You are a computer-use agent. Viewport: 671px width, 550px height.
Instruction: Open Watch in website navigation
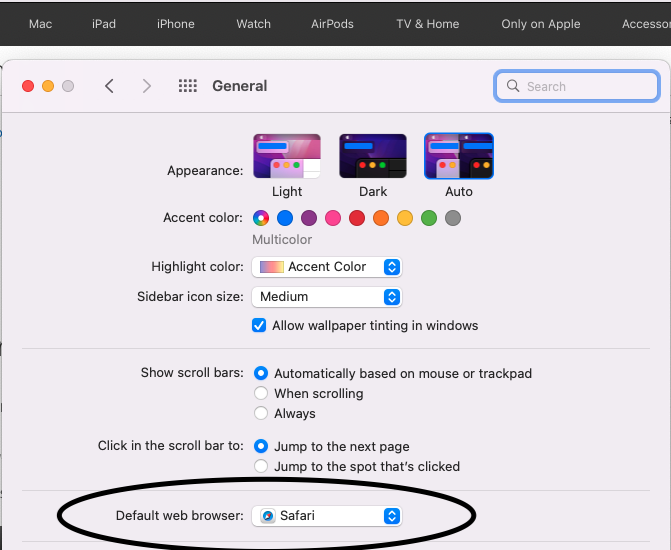(254, 24)
